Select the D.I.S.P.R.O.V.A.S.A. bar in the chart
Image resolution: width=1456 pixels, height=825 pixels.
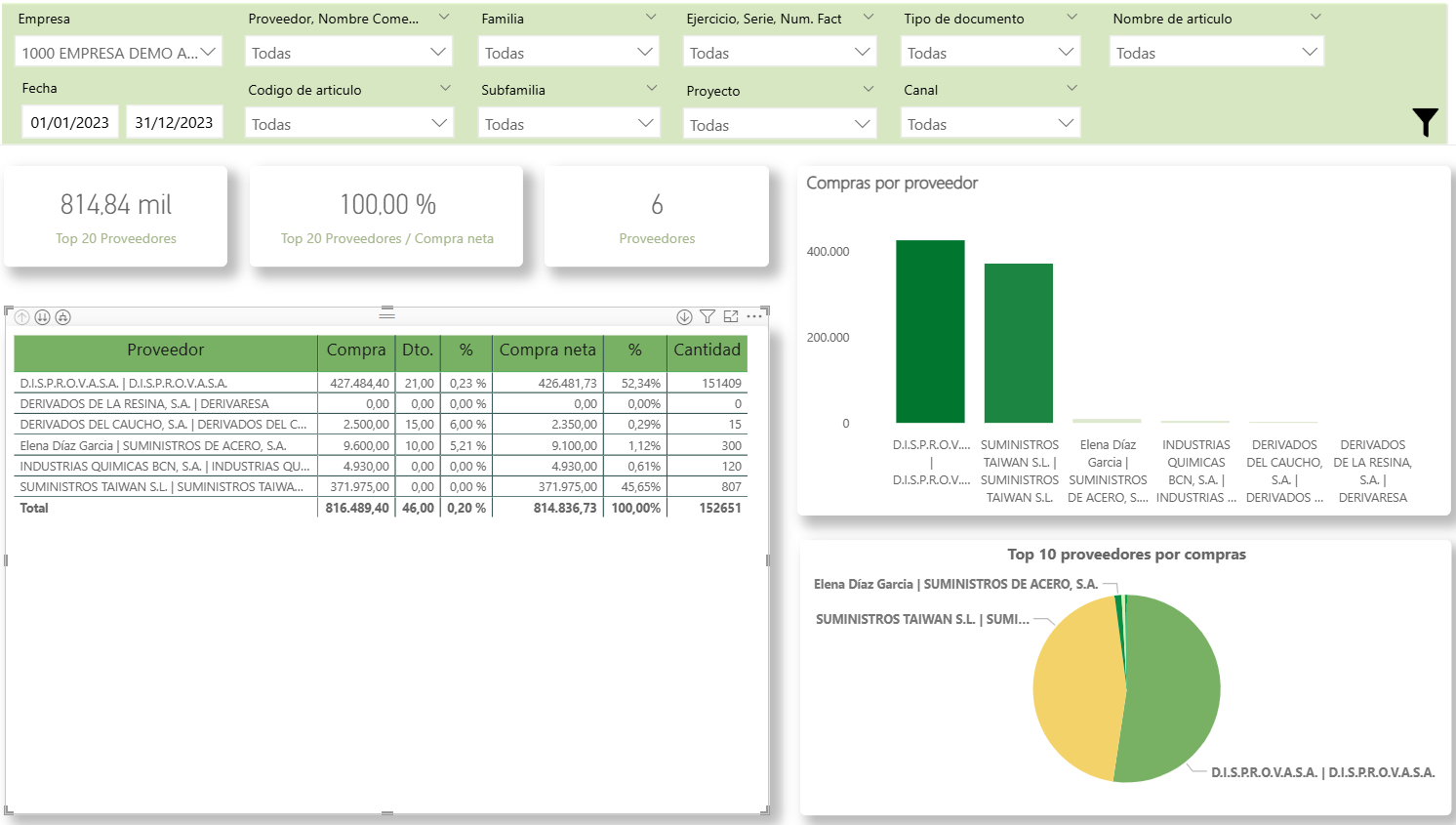point(930,332)
